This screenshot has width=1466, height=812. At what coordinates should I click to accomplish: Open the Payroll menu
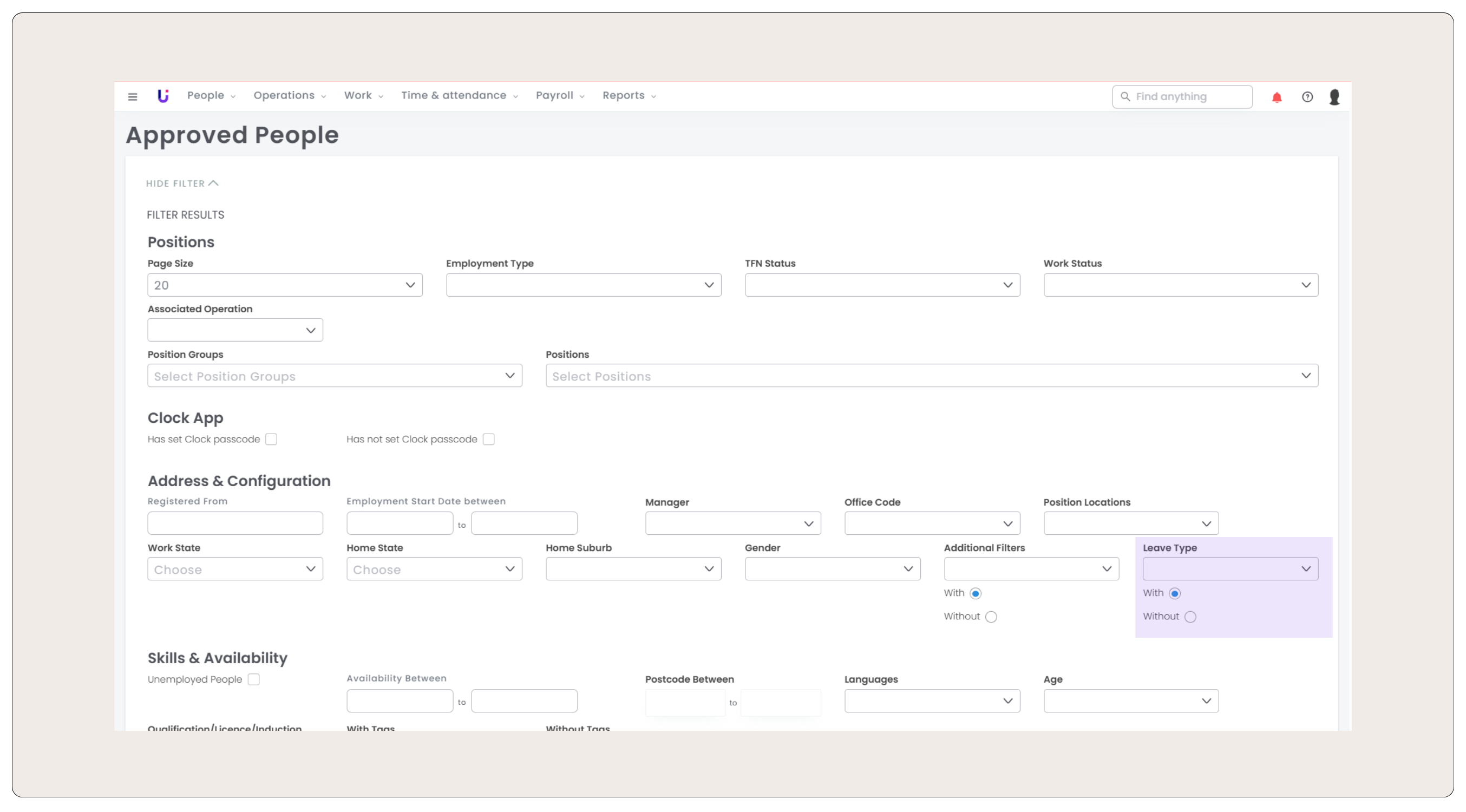(560, 96)
